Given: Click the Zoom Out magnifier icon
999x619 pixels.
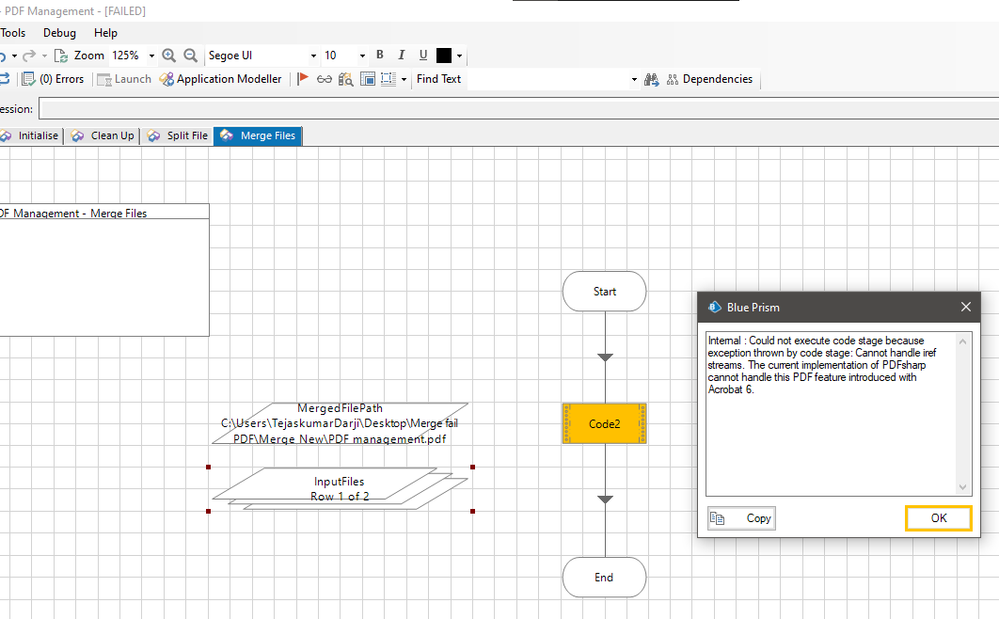Looking at the screenshot, I should click(190, 56).
